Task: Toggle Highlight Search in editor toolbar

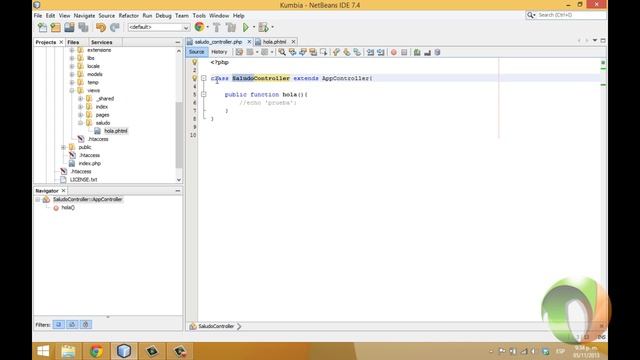Action: 313,52
